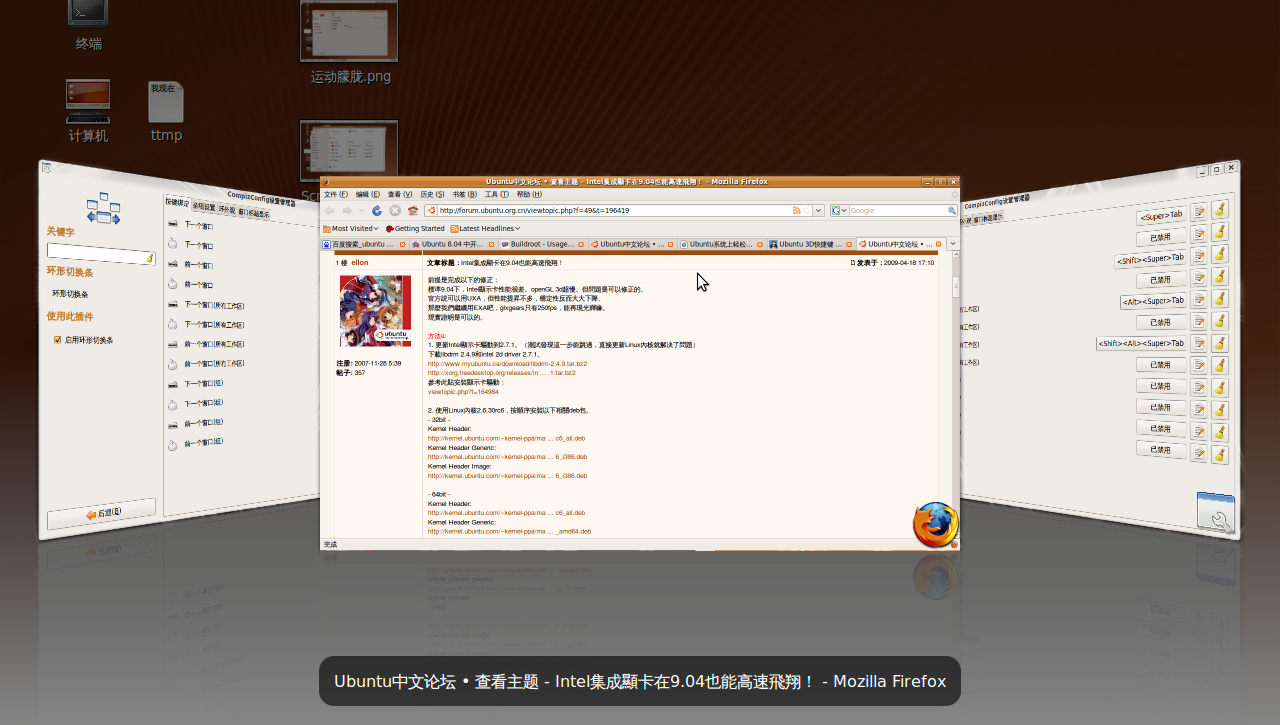
Task: Reset the <Alt><Super>Tab binding with broom icon
Action: (x=1220, y=299)
